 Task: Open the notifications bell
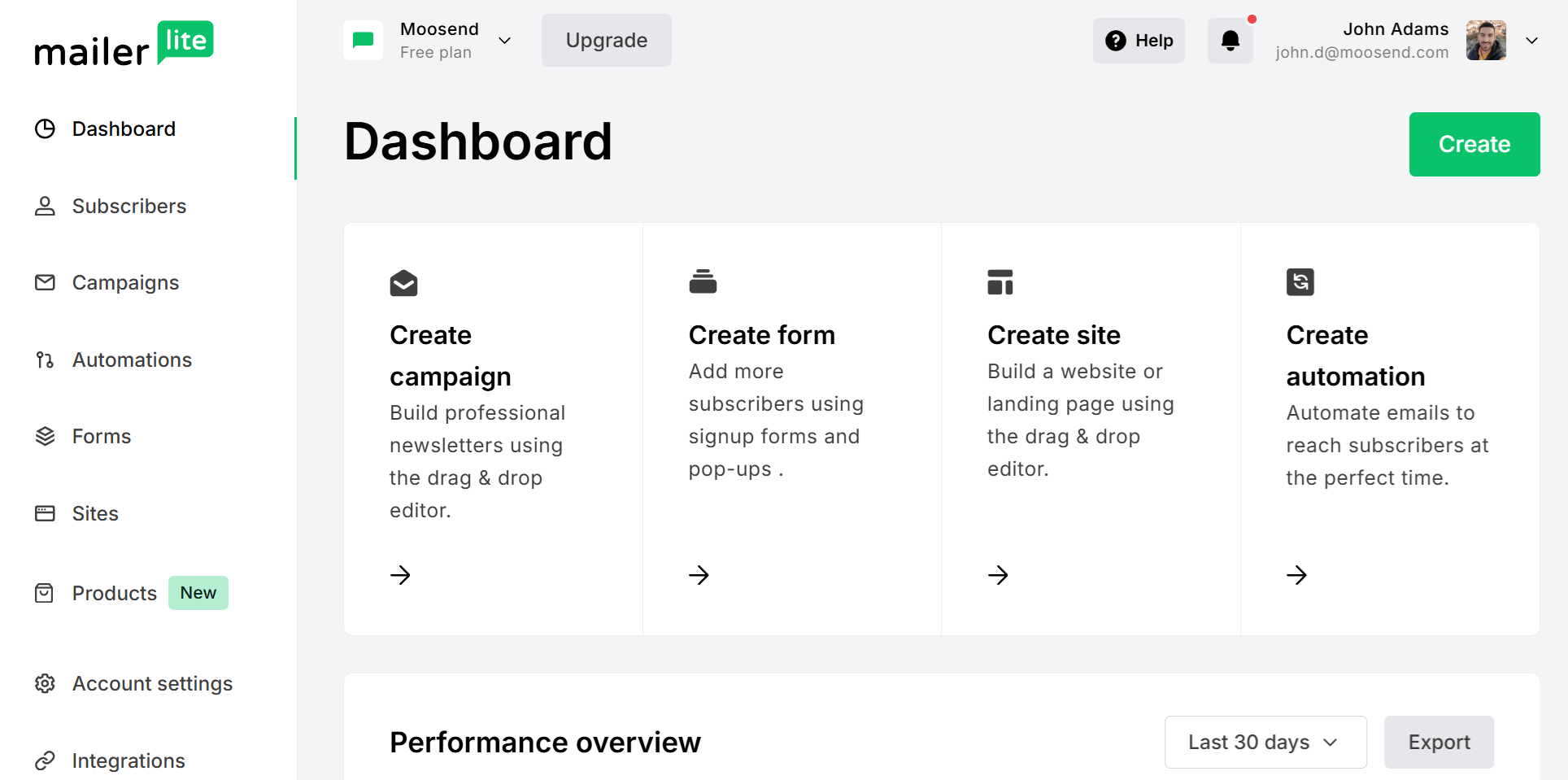[1230, 40]
